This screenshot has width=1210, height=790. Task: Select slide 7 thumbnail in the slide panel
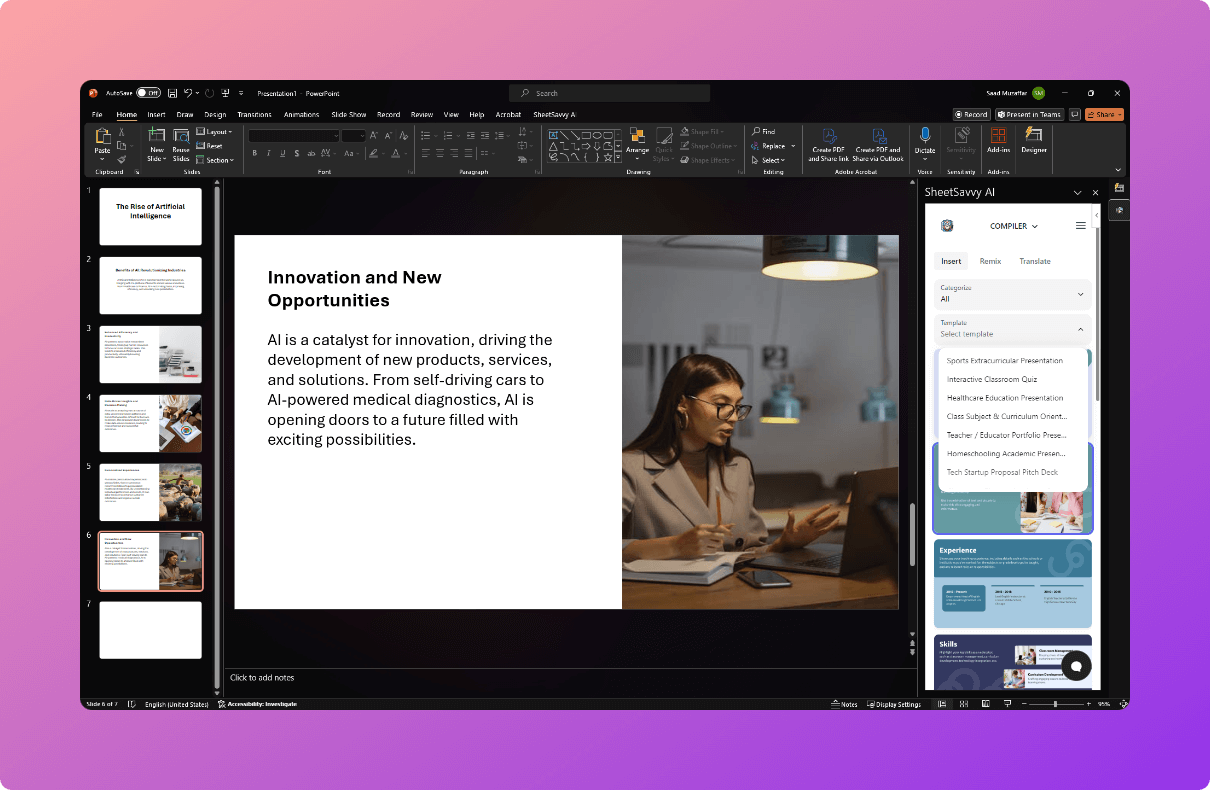[x=150, y=630]
